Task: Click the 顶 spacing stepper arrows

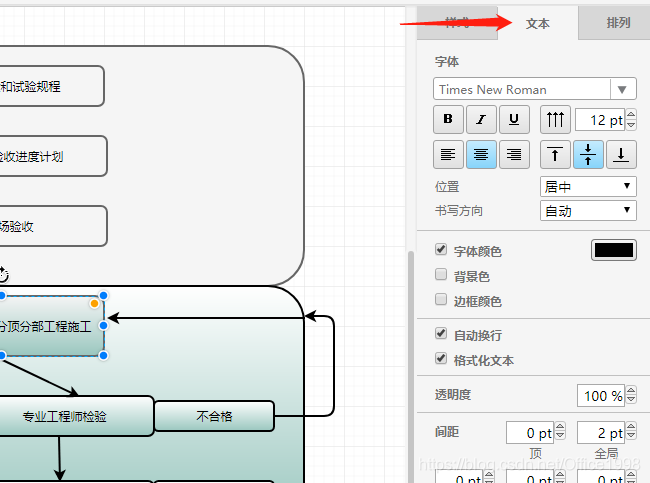Action: pyautogui.click(x=560, y=431)
